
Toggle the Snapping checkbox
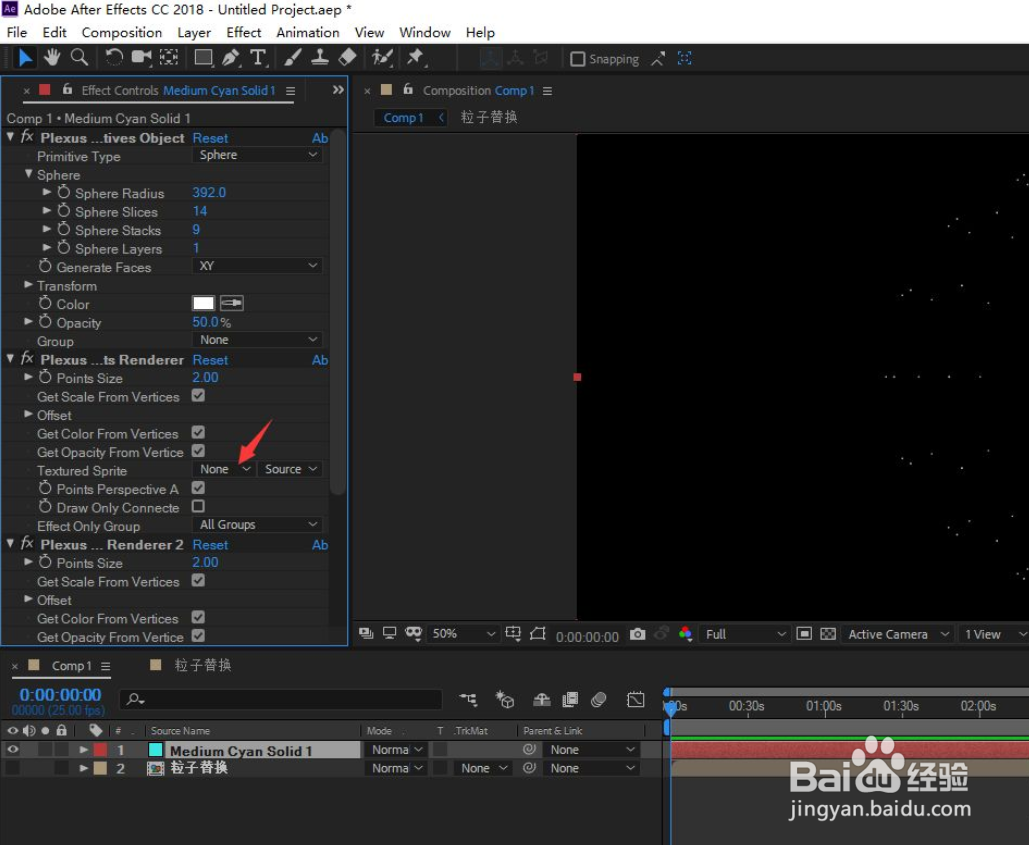pyautogui.click(x=578, y=59)
